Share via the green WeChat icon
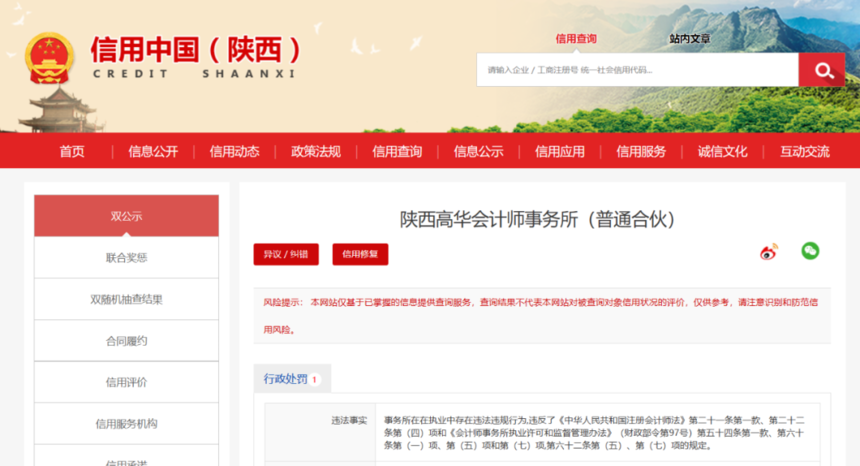The width and height of the screenshot is (860, 466). pyautogui.click(x=810, y=251)
